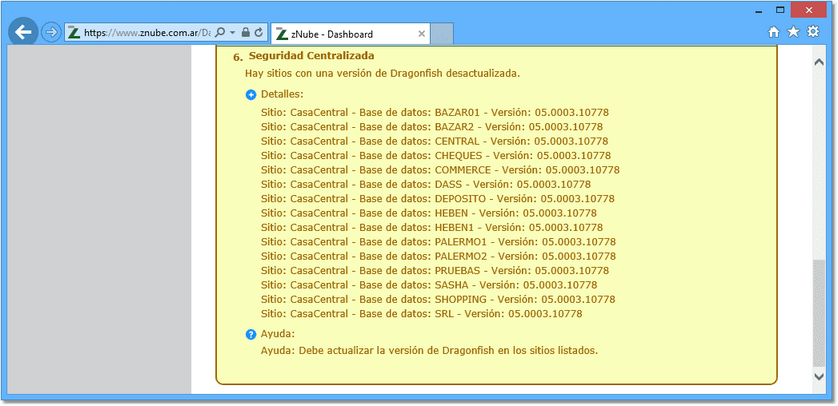Open favorites star icon

coord(793,32)
